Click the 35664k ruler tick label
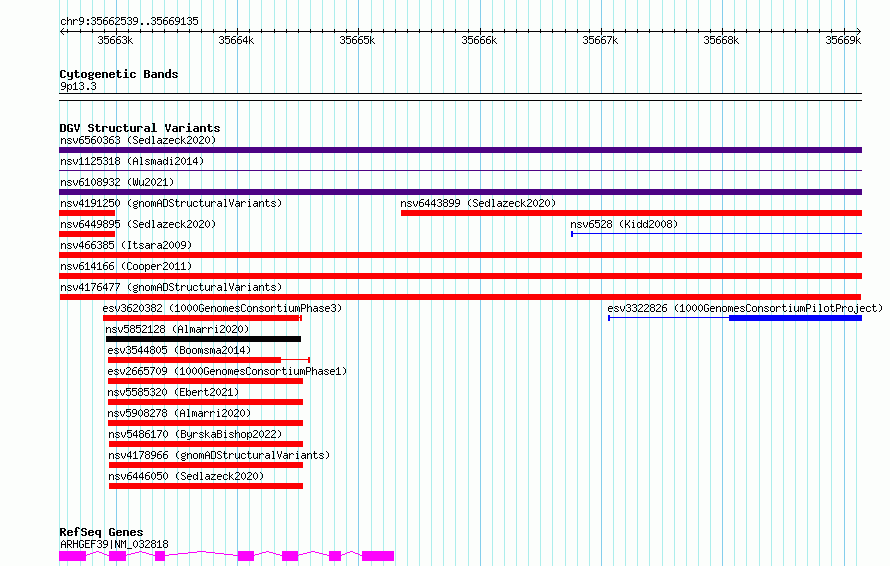The height and width of the screenshot is (566, 890). (236, 40)
